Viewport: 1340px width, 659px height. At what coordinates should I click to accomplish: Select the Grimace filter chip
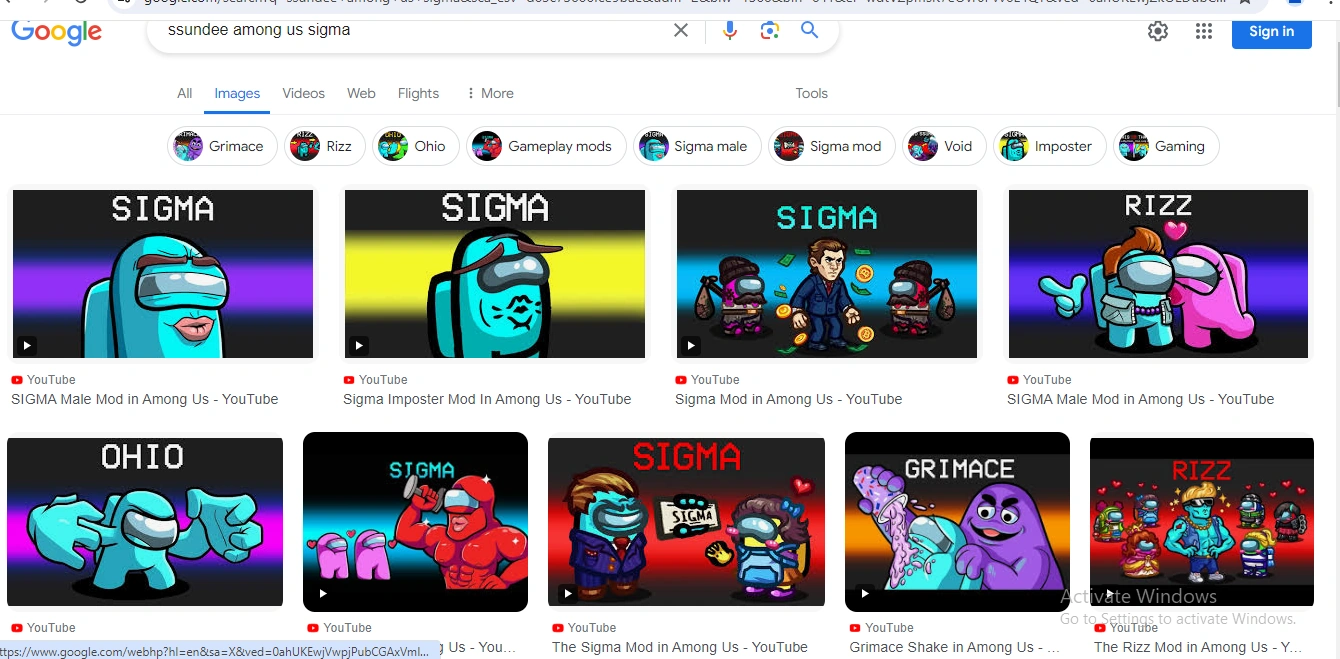coord(221,146)
